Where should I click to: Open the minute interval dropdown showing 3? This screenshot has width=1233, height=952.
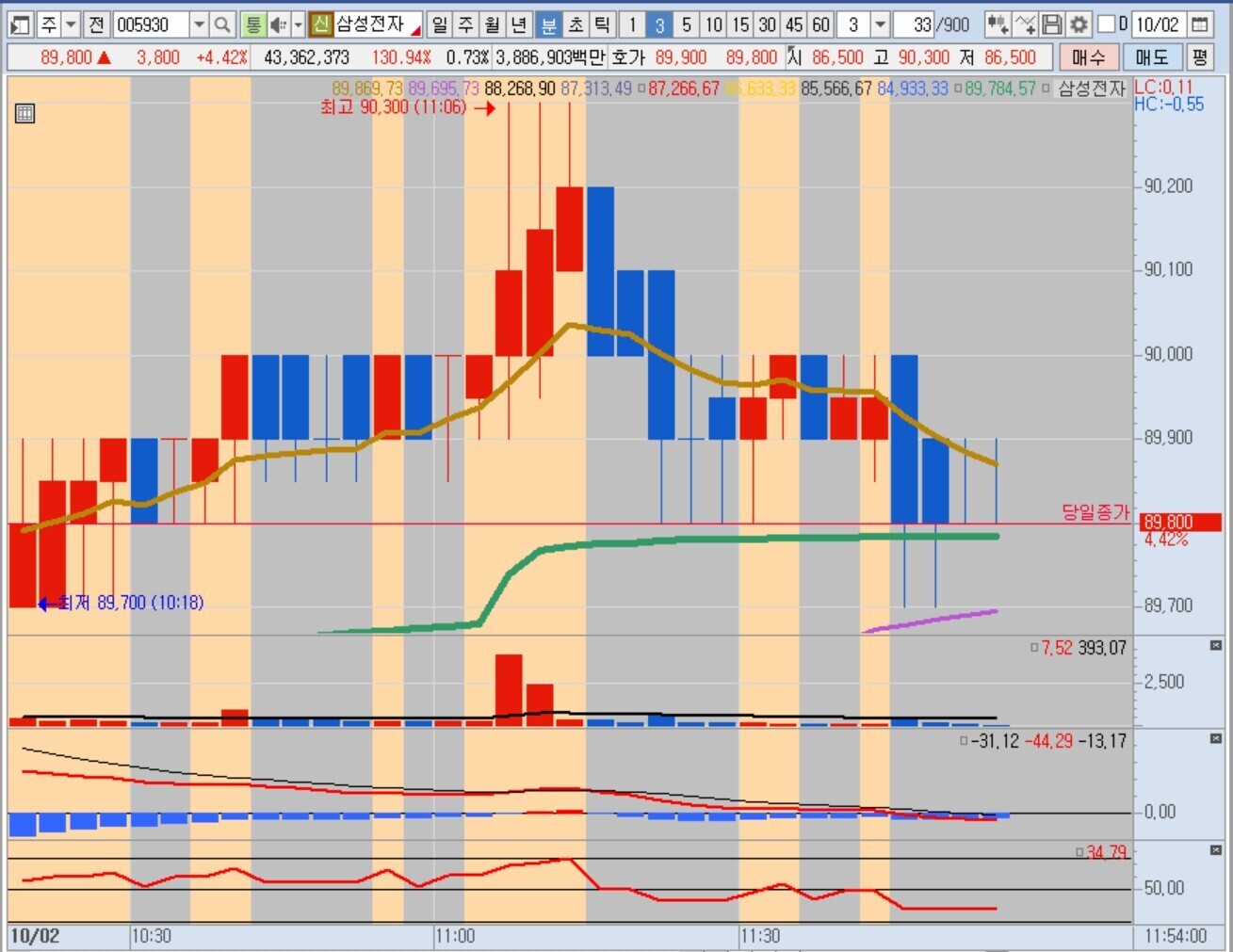click(x=880, y=24)
